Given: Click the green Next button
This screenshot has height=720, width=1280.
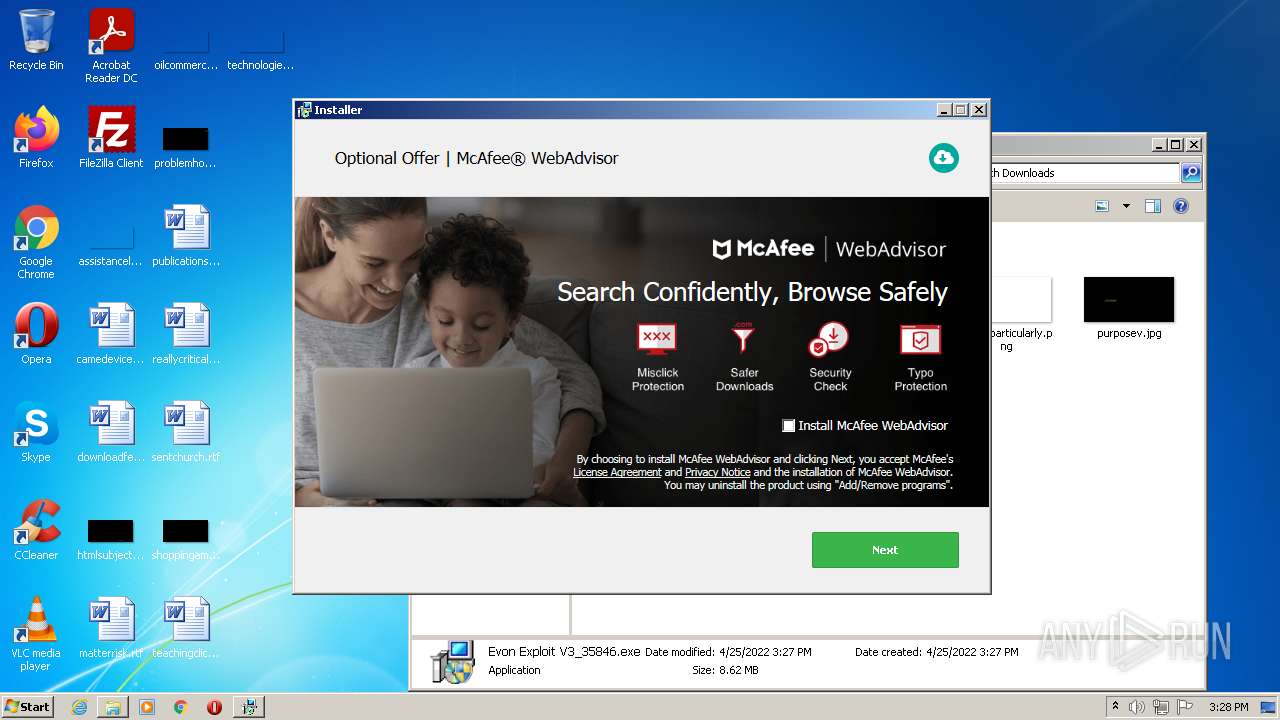Looking at the screenshot, I should point(885,550).
